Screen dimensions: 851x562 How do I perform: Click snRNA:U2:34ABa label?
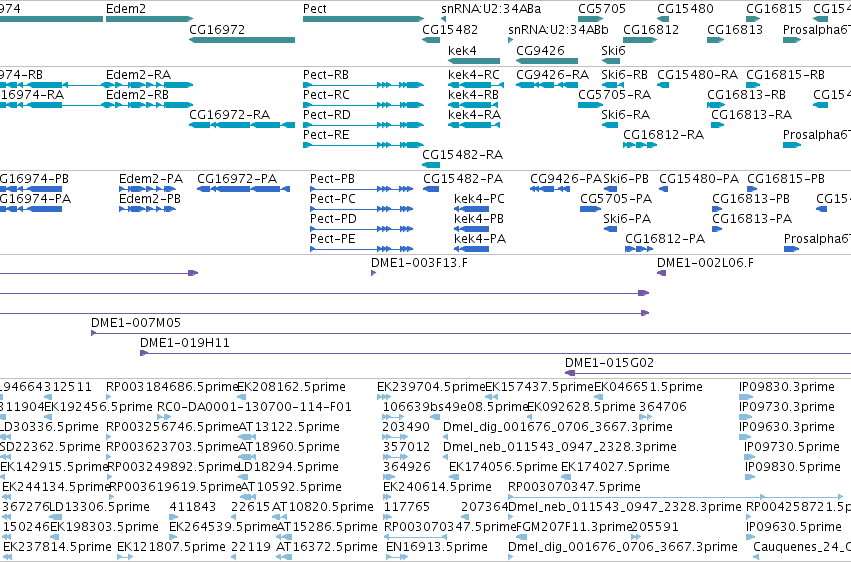tap(491, 9)
